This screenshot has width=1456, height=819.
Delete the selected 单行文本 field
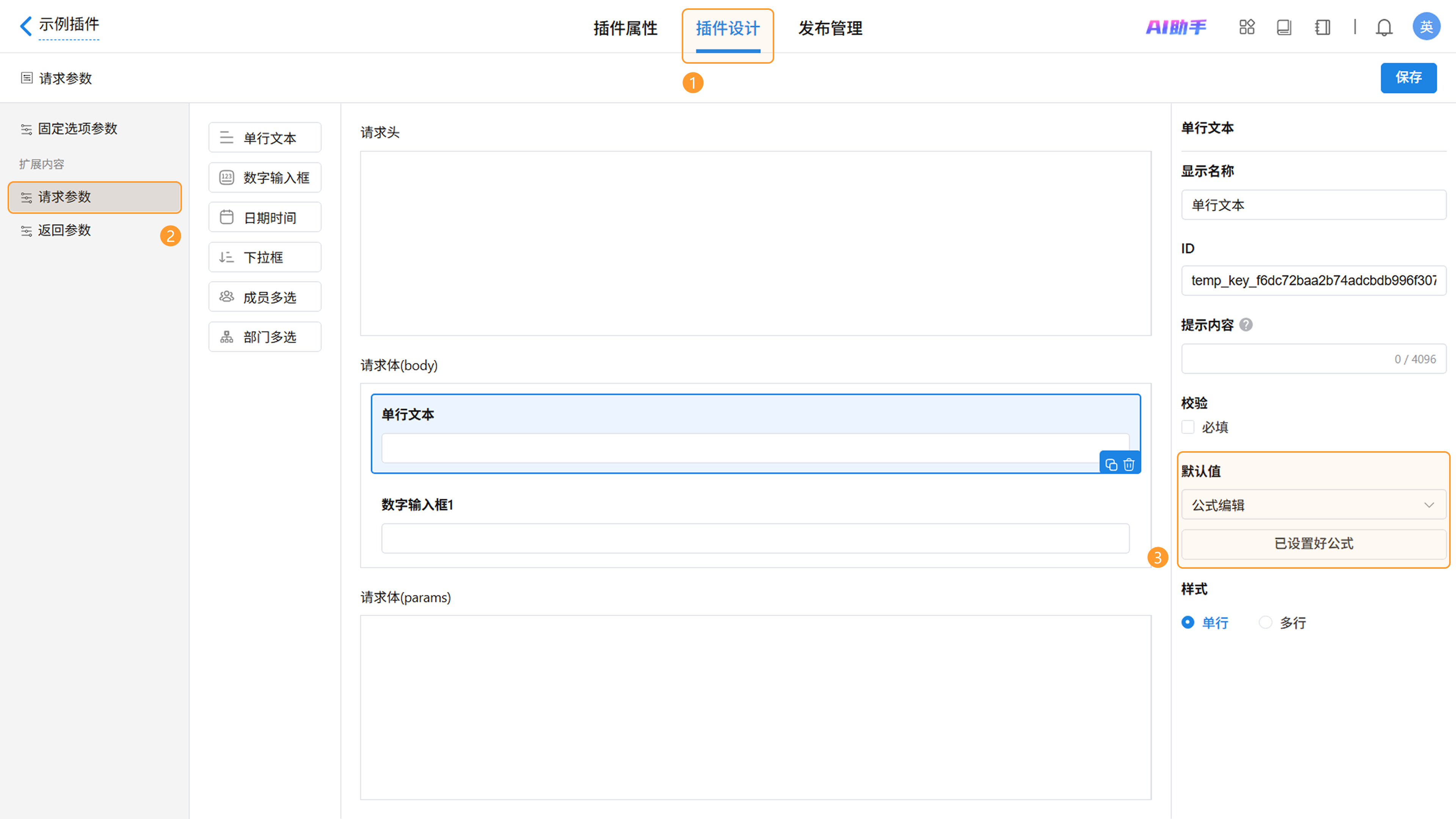[1129, 464]
